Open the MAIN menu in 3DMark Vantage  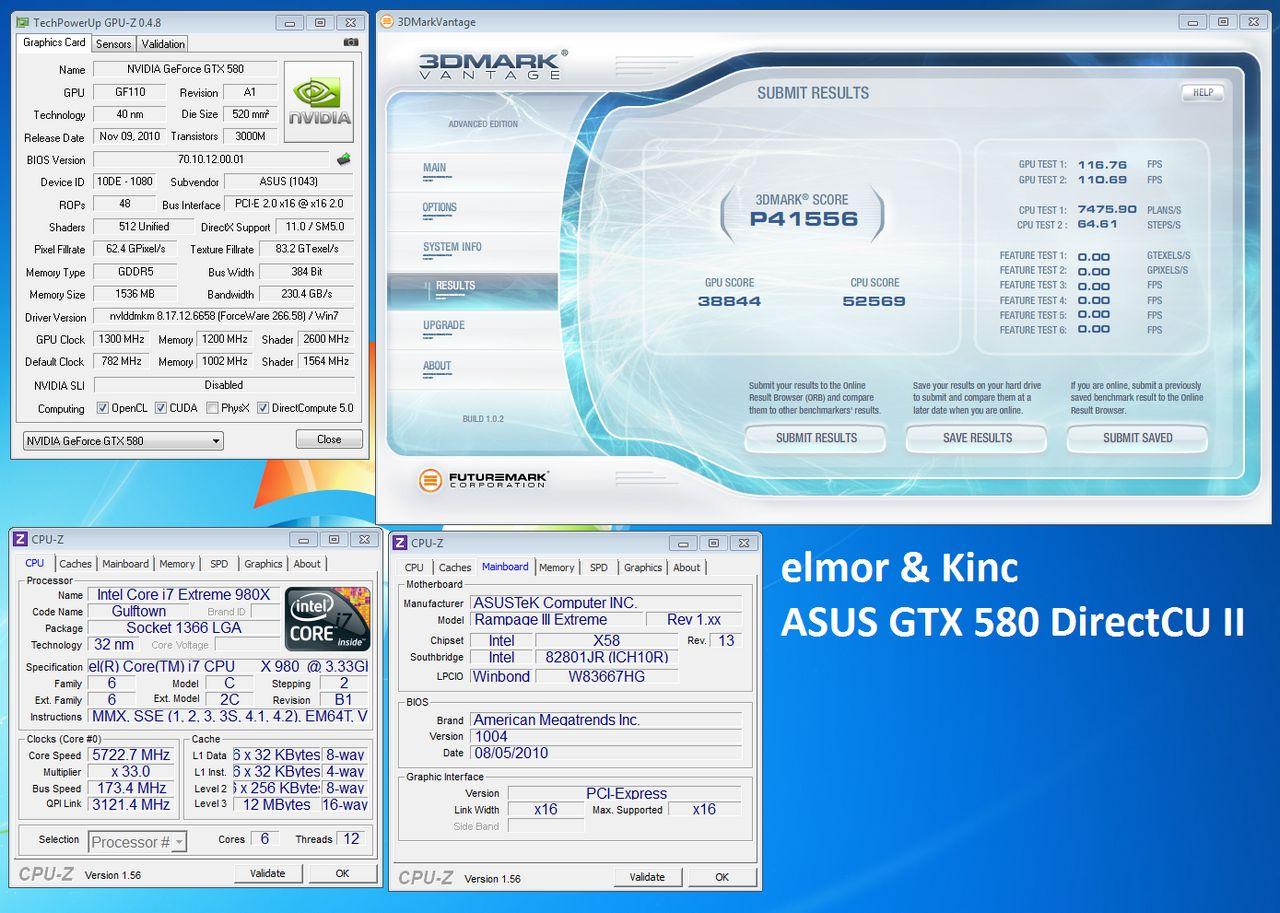[435, 168]
